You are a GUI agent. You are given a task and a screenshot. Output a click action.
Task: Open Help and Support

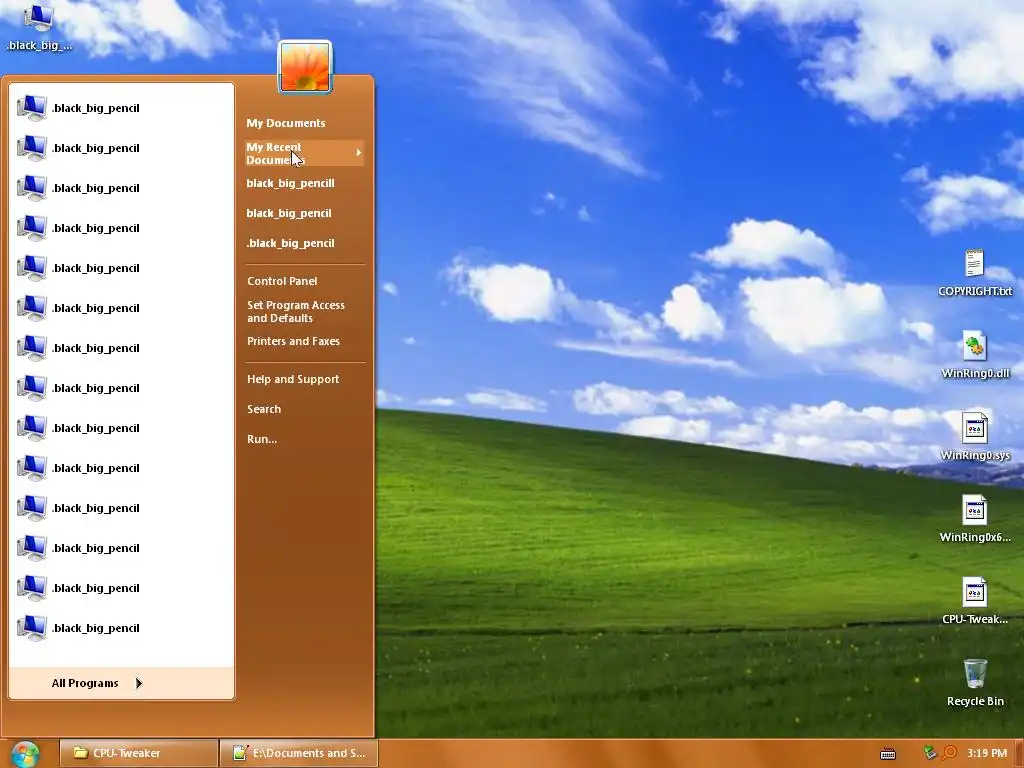[x=293, y=379]
